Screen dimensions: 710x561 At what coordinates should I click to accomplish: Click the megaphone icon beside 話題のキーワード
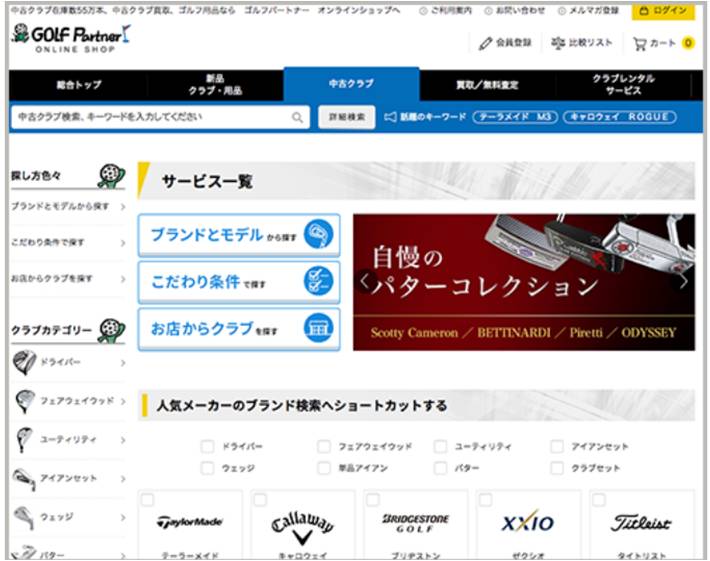[390, 117]
